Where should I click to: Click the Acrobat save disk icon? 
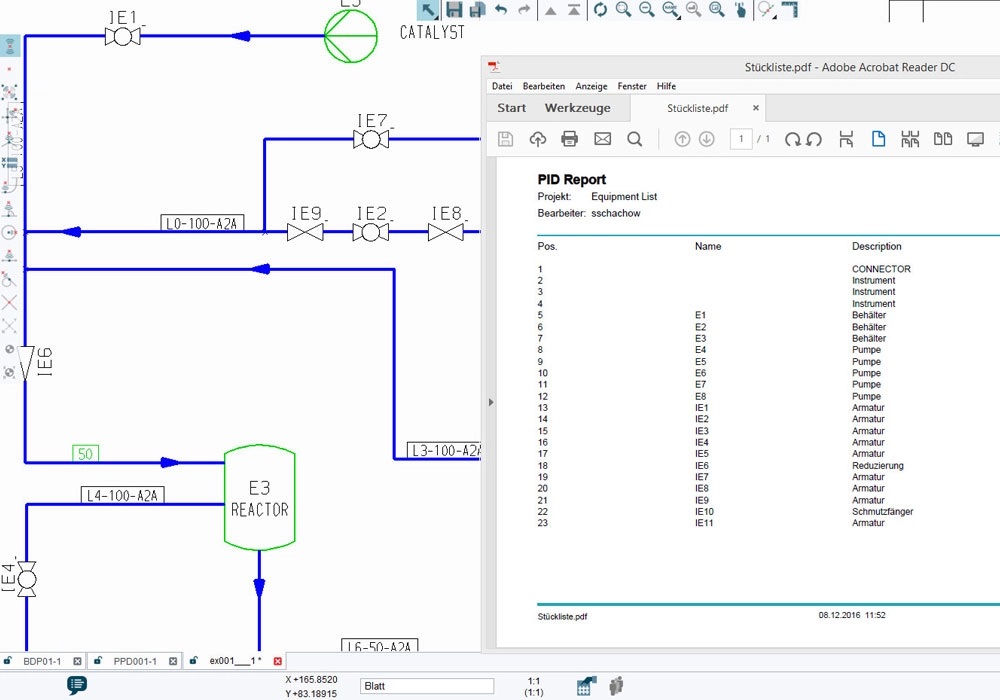[505, 139]
